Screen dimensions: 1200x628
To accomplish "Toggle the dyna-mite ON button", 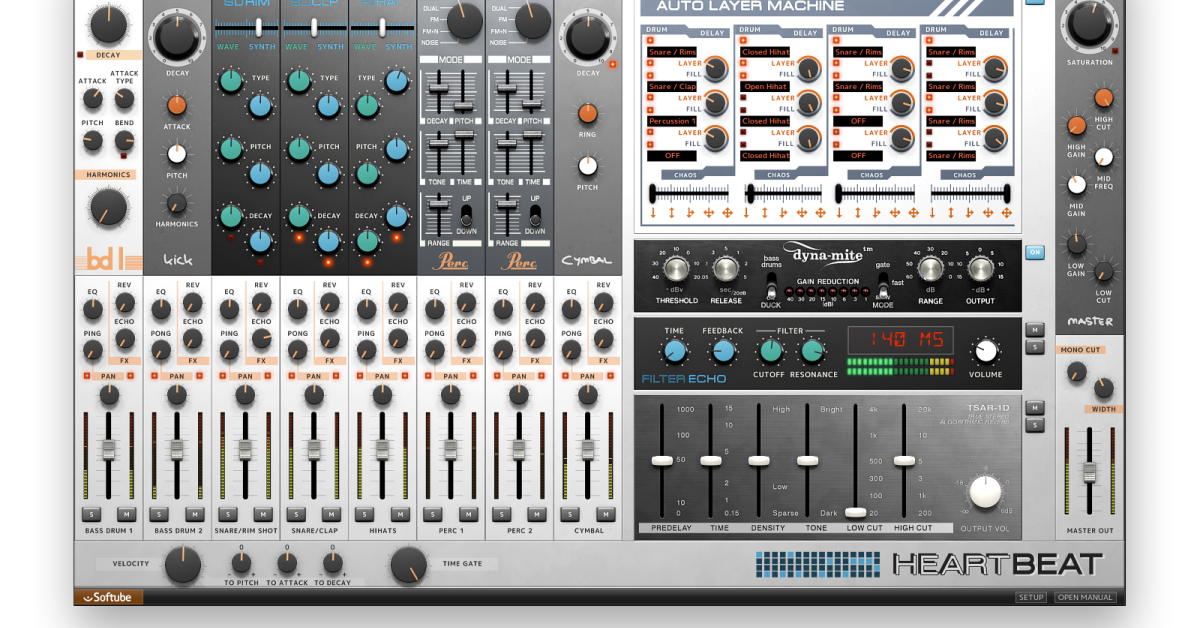I will [x=1034, y=252].
